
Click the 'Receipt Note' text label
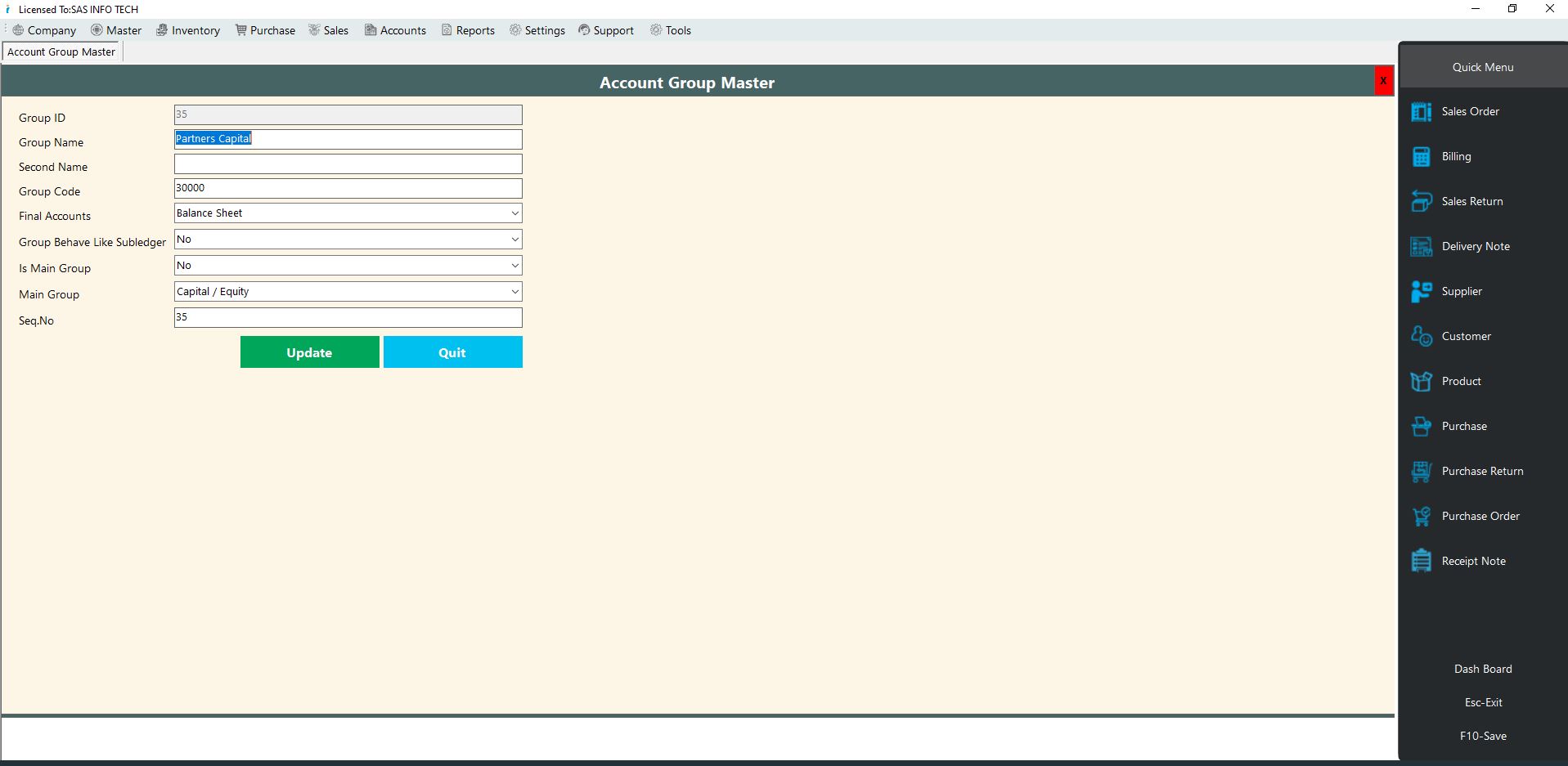1473,561
